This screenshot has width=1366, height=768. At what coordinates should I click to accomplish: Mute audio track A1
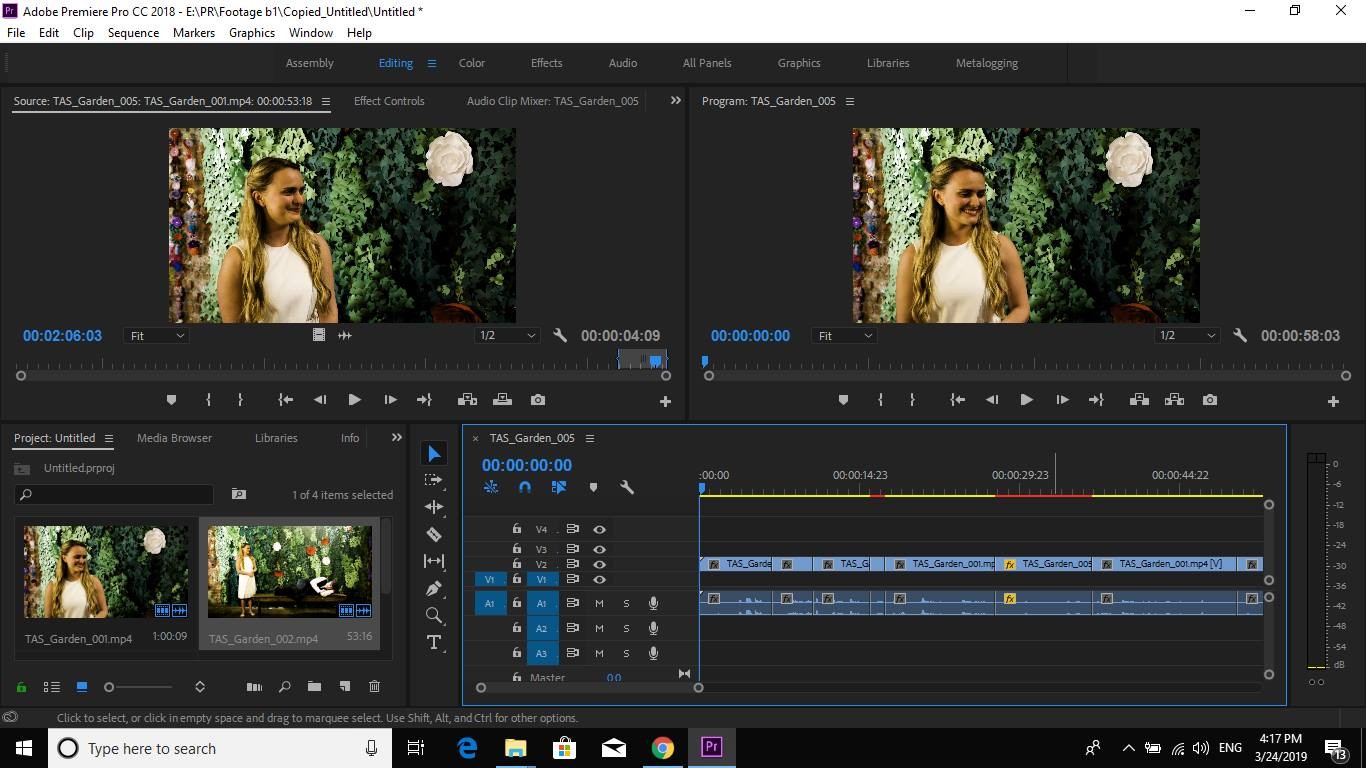click(x=599, y=603)
